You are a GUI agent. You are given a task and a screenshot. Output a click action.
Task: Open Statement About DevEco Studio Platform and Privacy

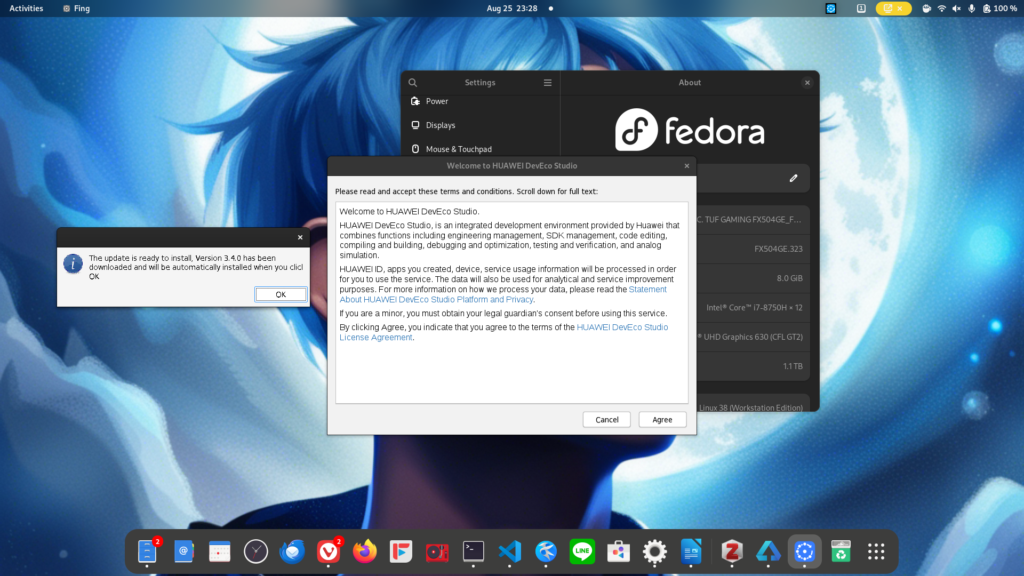[436, 299]
